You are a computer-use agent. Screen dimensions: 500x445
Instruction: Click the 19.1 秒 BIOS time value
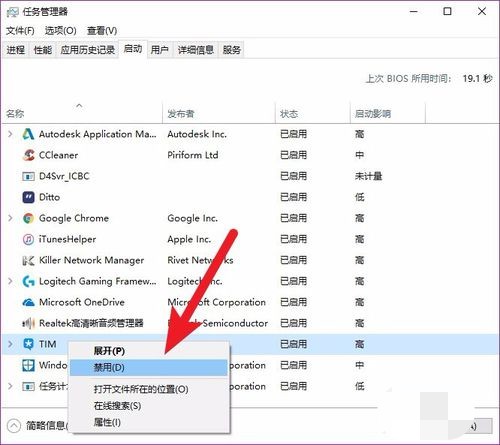click(477, 79)
